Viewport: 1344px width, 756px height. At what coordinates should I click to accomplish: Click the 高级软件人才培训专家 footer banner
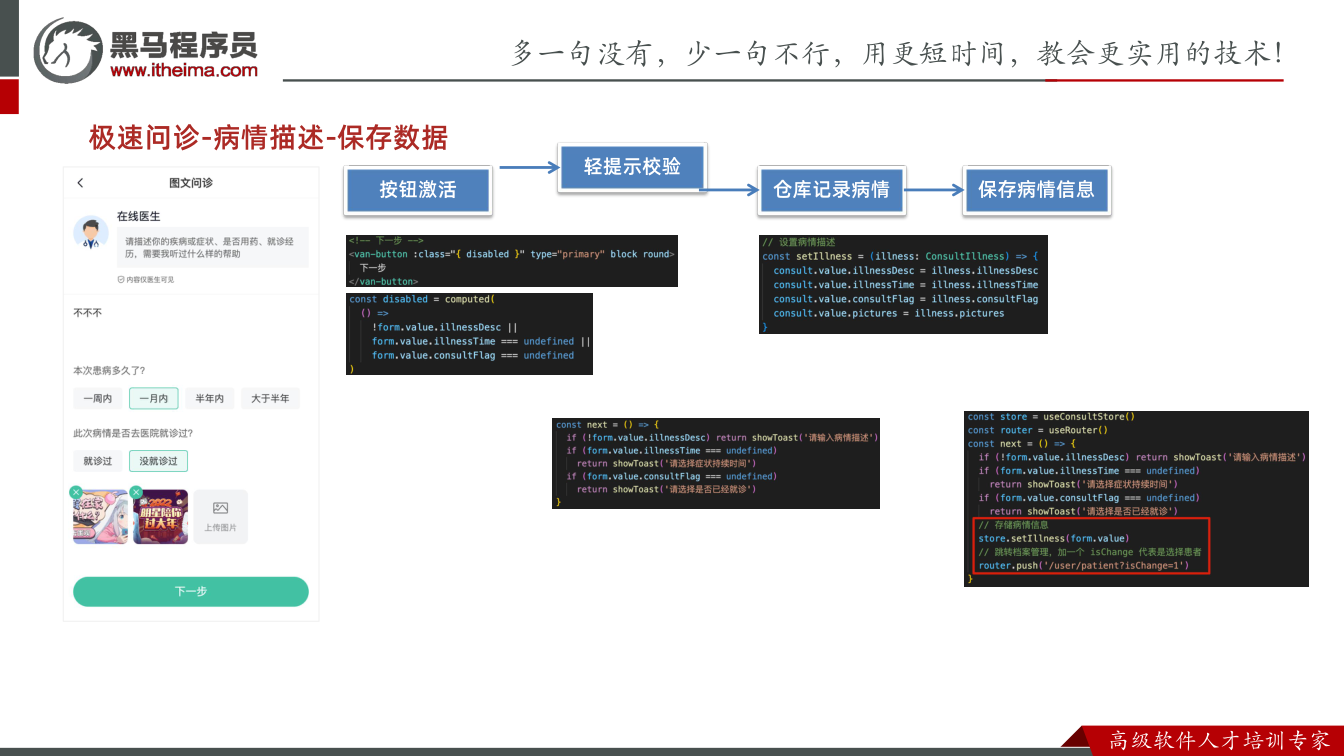click(1220, 741)
